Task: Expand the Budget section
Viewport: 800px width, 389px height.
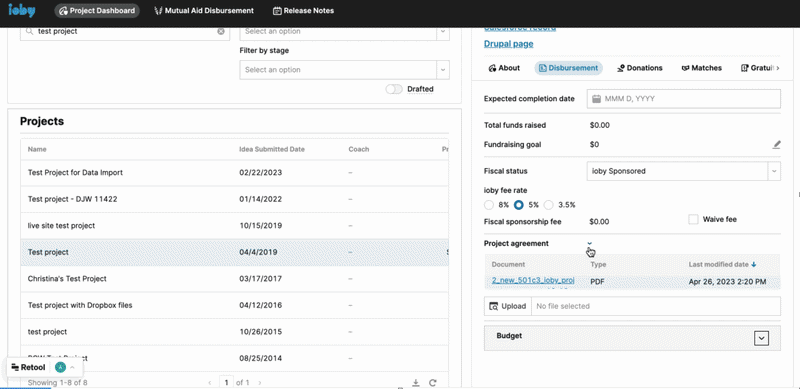Action: click(x=761, y=338)
